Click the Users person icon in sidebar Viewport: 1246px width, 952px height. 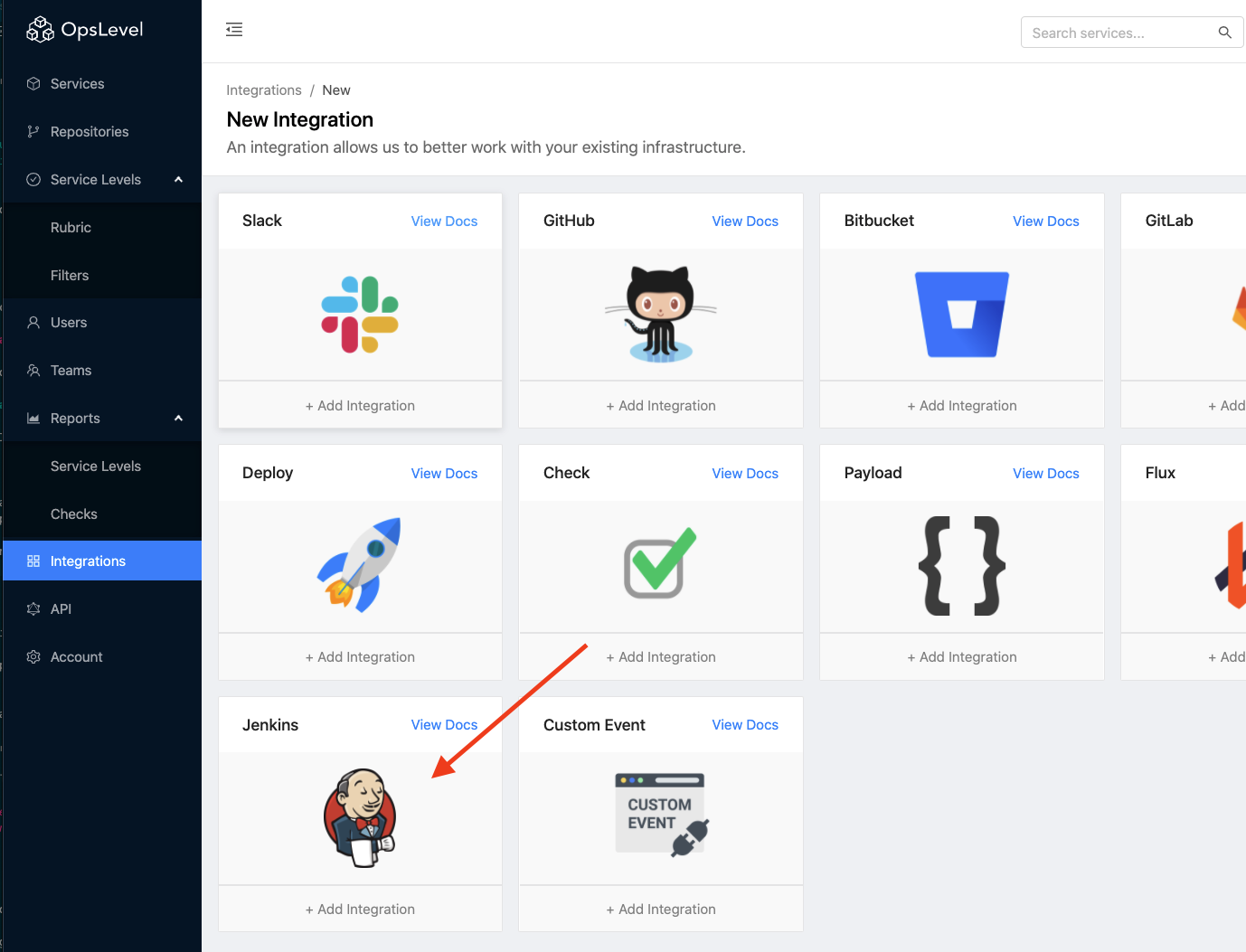33,323
